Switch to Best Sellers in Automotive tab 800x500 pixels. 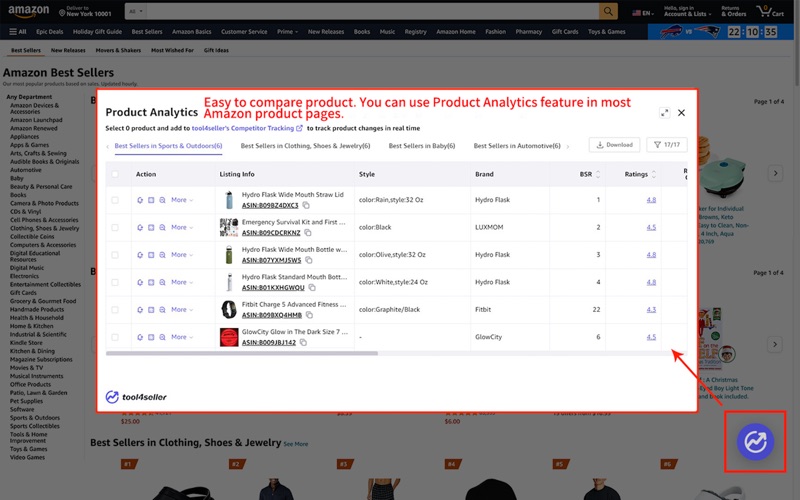517,146
